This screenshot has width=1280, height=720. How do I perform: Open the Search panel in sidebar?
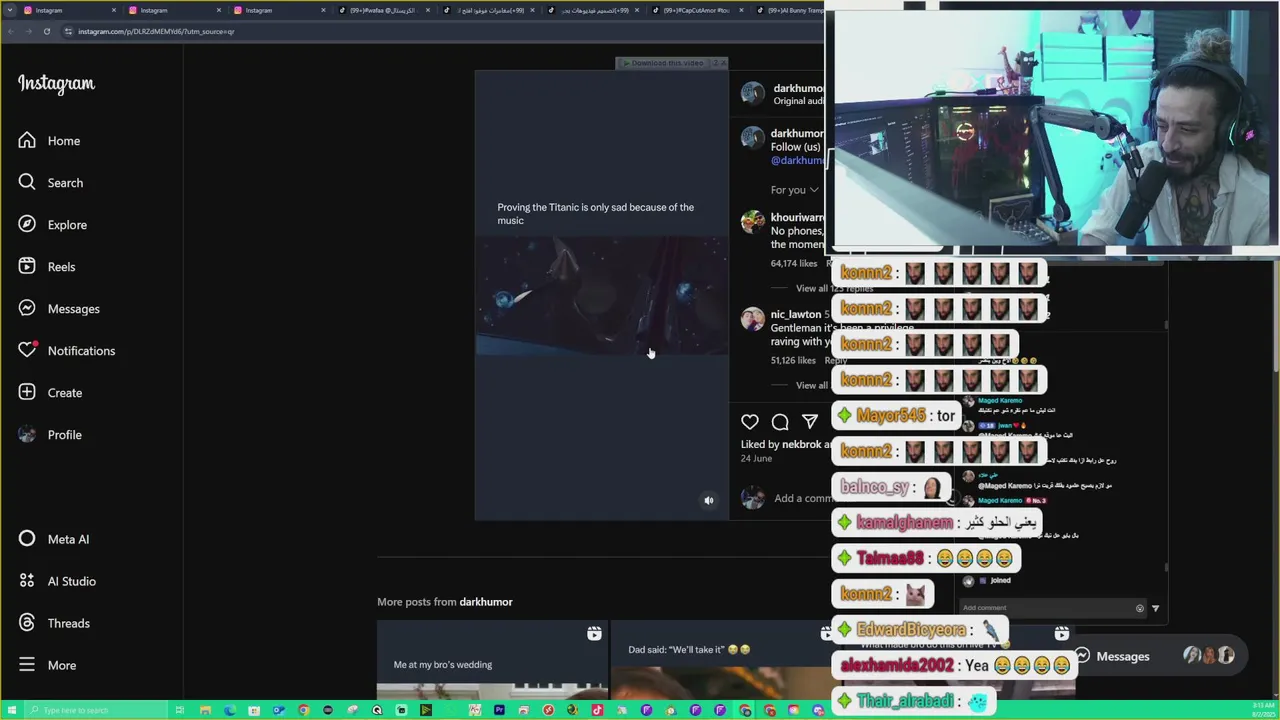(x=50, y=183)
